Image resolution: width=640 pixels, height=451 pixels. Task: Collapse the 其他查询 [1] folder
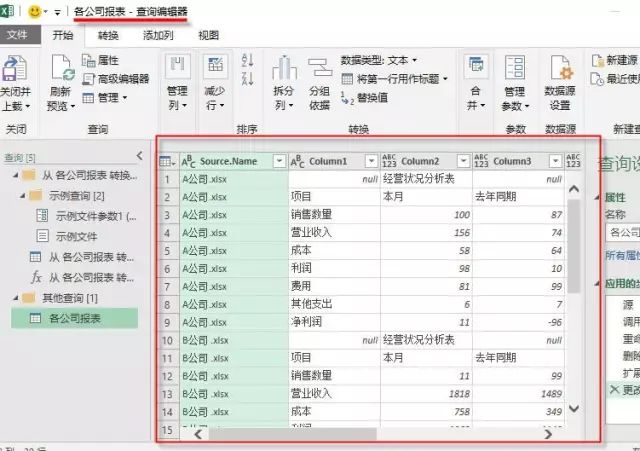(16, 298)
